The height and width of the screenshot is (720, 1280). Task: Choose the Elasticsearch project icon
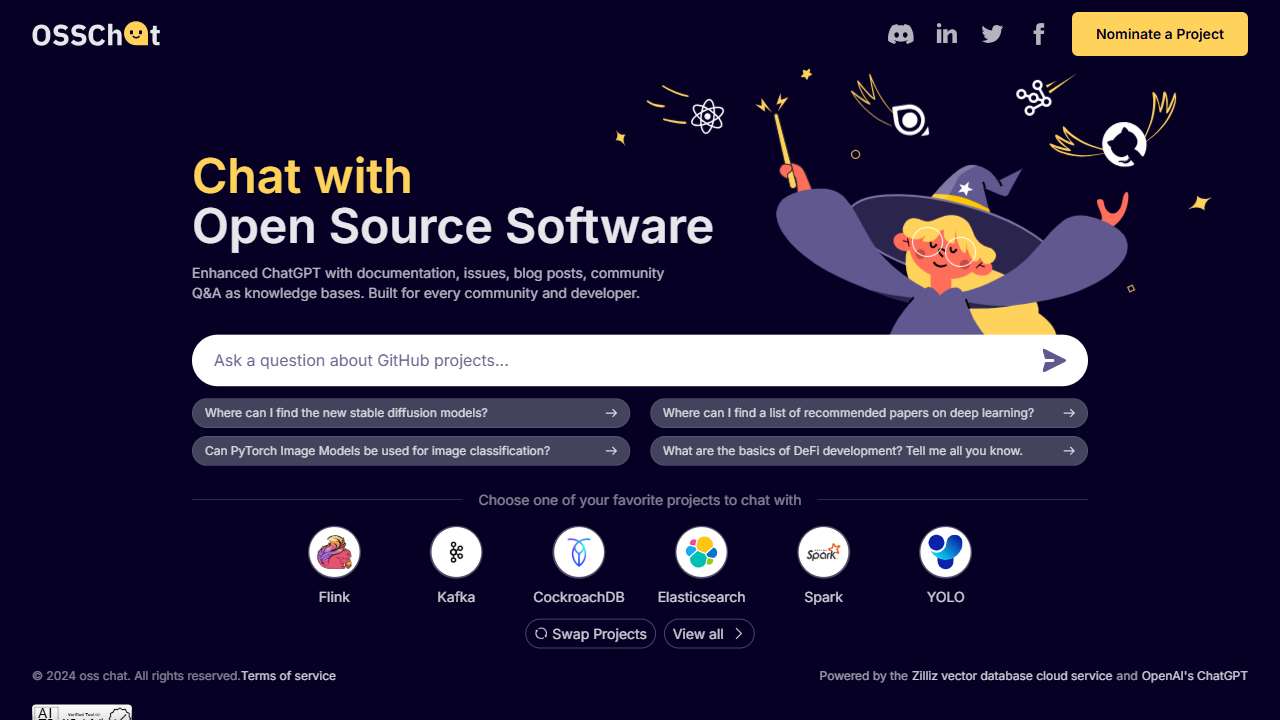tap(701, 552)
